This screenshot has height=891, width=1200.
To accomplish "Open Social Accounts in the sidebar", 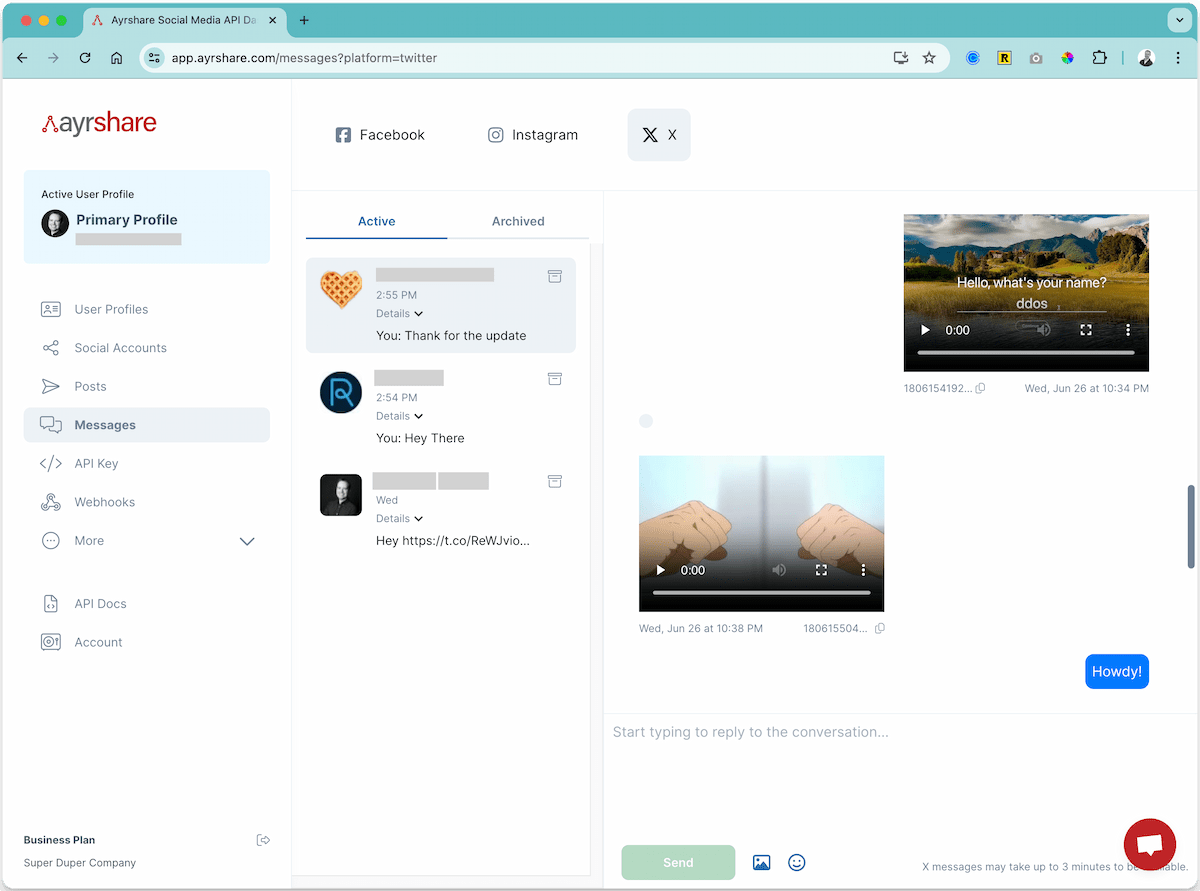I will pyautogui.click(x=147, y=348).
